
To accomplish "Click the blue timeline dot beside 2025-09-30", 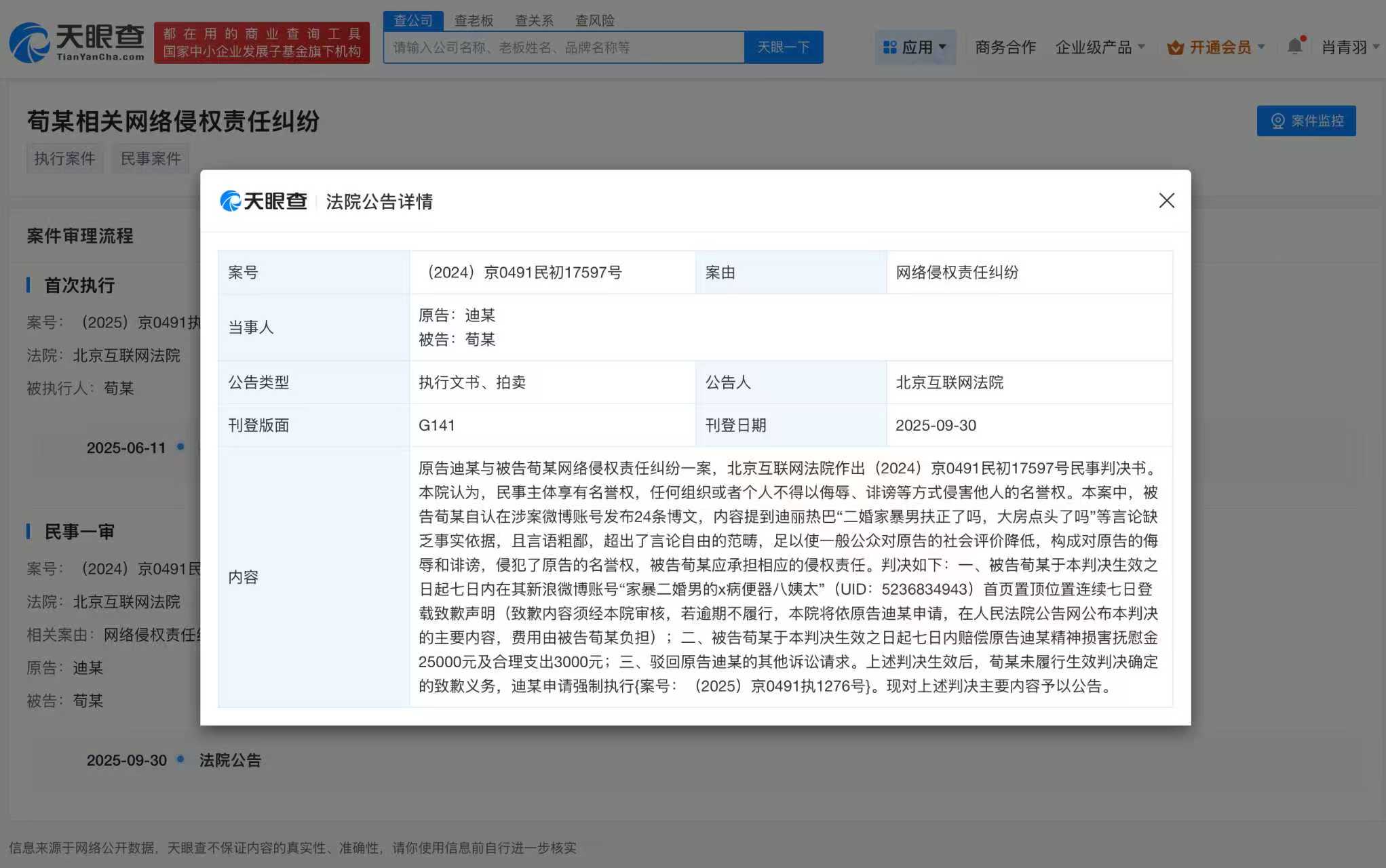I will pos(180,759).
